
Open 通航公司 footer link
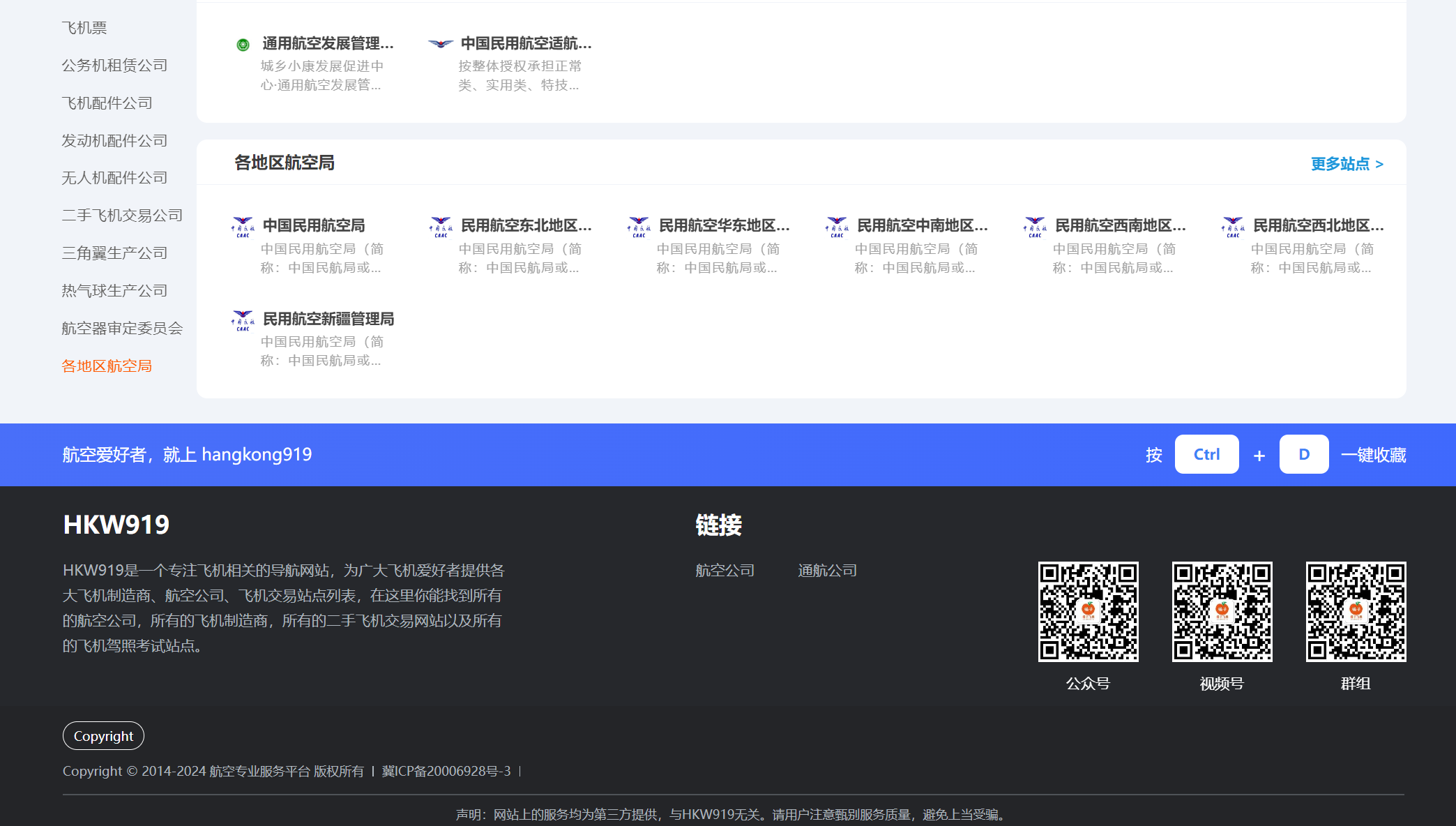point(828,571)
